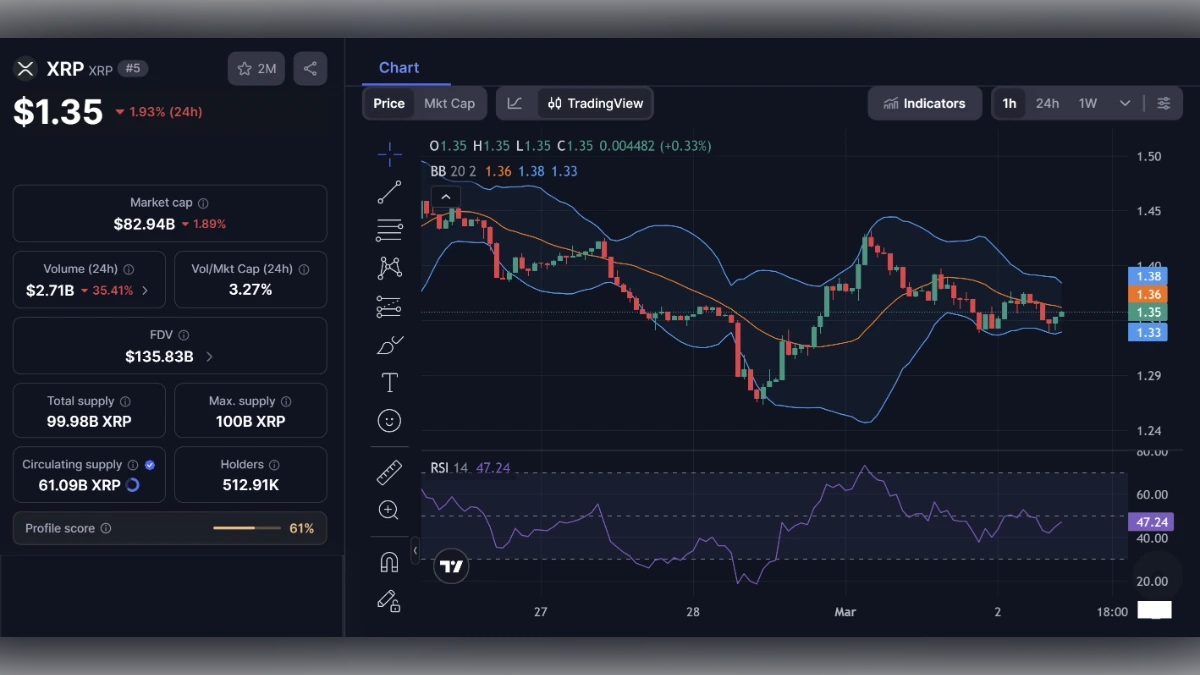Image resolution: width=1200 pixels, height=675 pixels.
Task: Select the 24h timeframe tab
Action: pos(1047,103)
